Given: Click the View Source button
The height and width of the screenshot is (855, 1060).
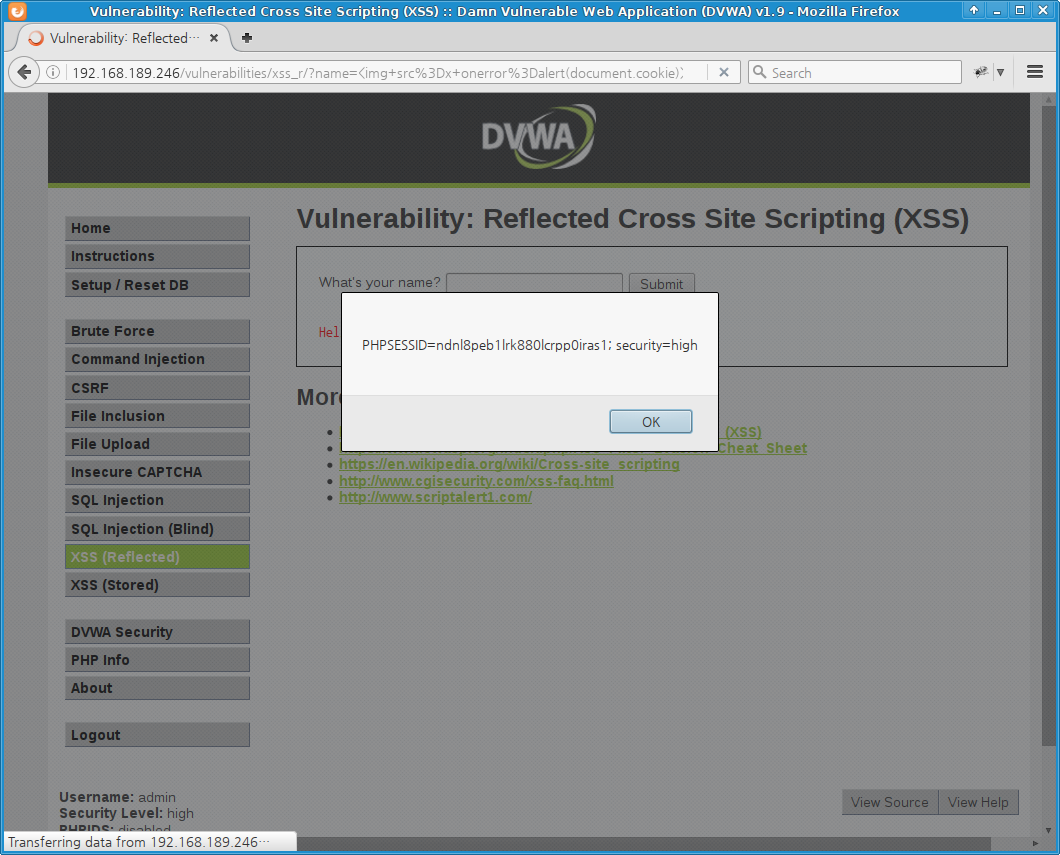Looking at the screenshot, I should click(890, 802).
